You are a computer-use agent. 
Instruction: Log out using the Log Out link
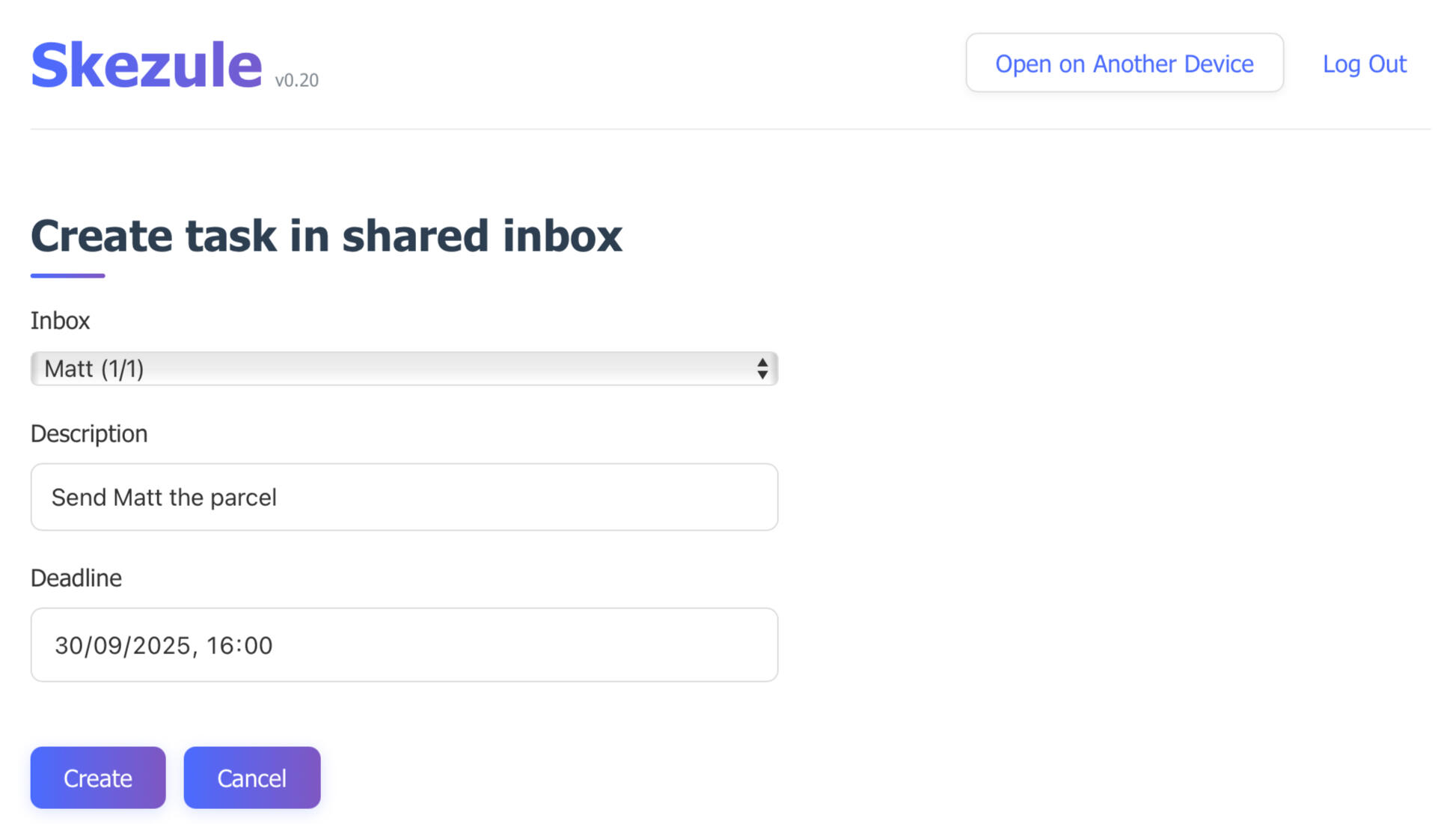[x=1364, y=64]
